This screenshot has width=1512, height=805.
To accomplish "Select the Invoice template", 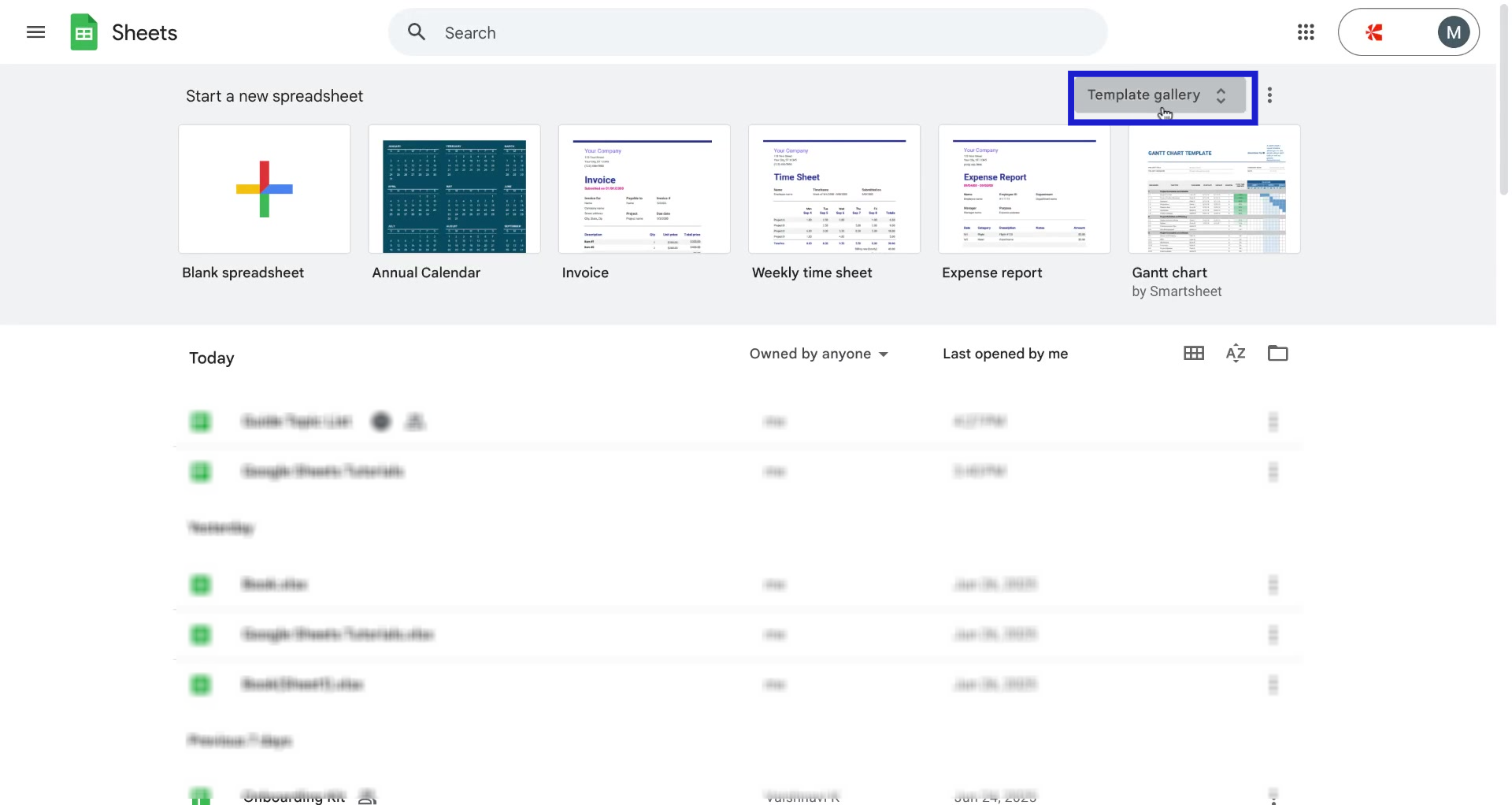I will click(643, 189).
